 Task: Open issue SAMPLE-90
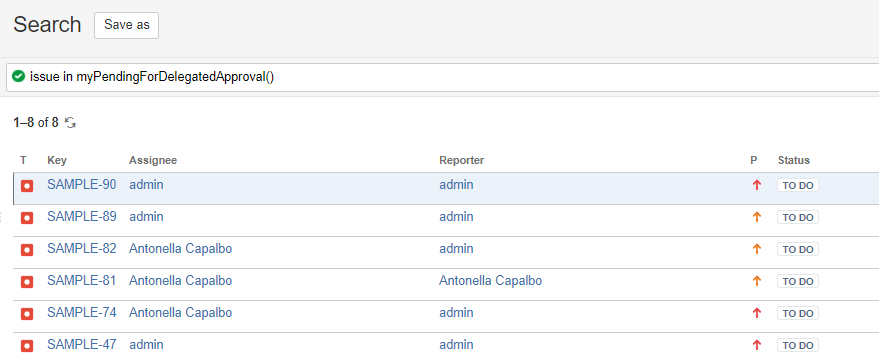coord(82,185)
